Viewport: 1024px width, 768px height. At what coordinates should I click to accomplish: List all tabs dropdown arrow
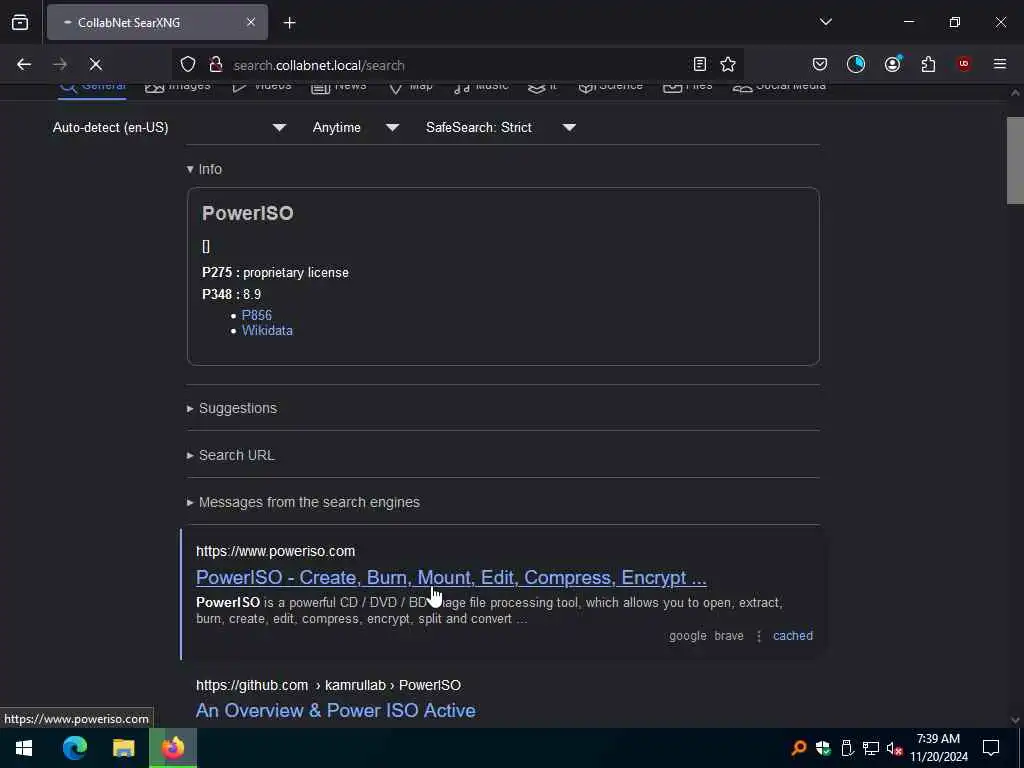pos(825,22)
